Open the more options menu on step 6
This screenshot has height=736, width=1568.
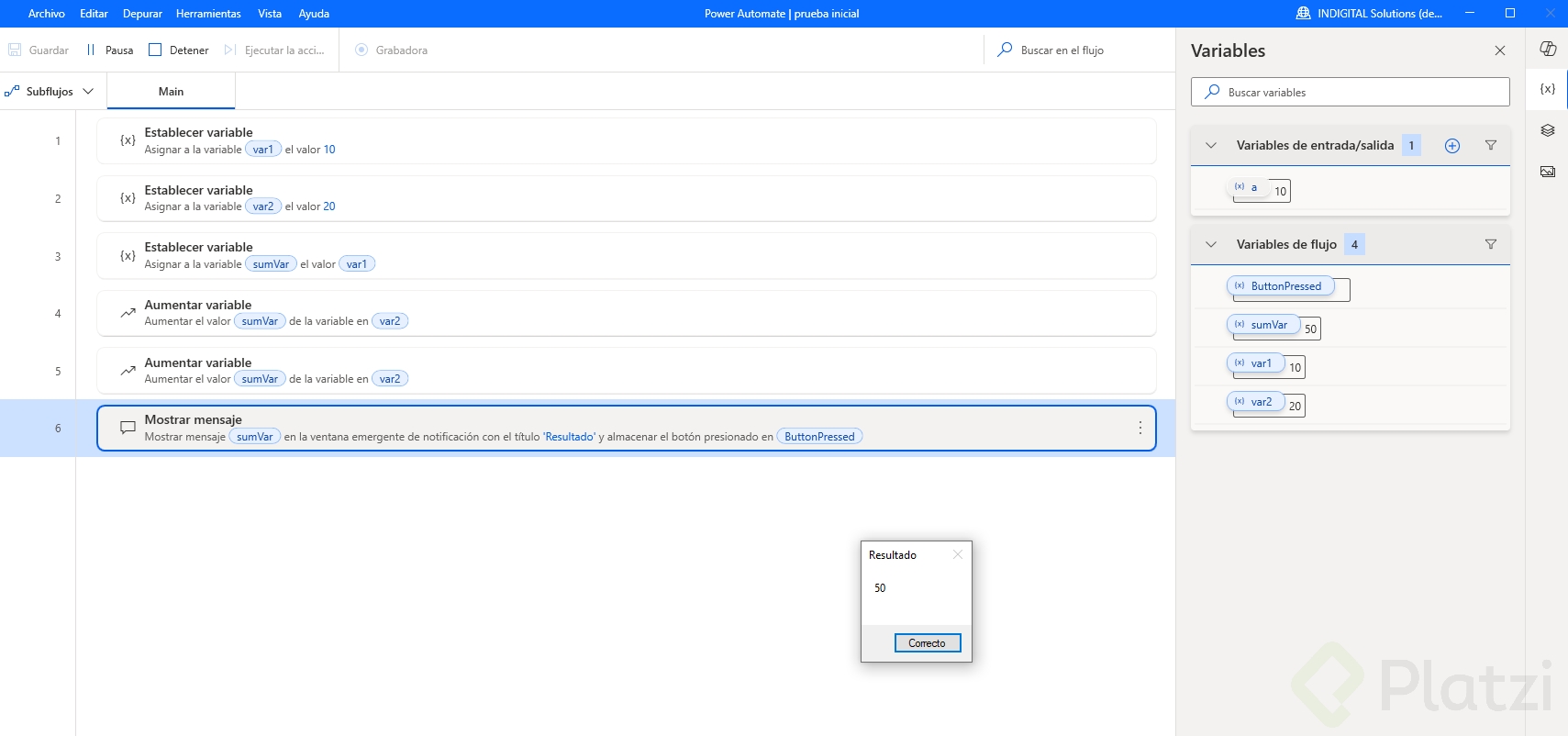pos(1140,428)
